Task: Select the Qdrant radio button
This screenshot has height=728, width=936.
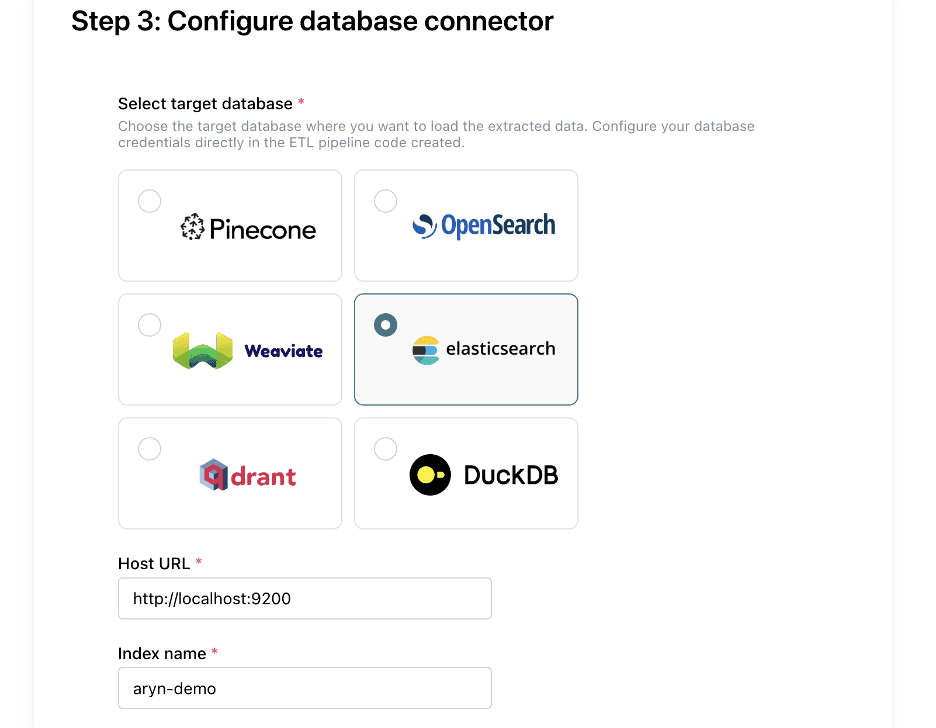Action: (149, 448)
